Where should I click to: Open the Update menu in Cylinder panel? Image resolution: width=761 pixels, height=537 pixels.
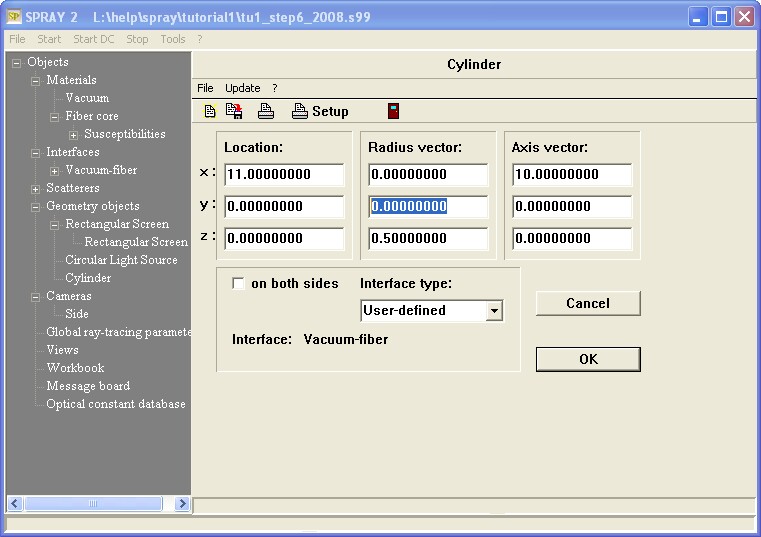click(x=242, y=88)
